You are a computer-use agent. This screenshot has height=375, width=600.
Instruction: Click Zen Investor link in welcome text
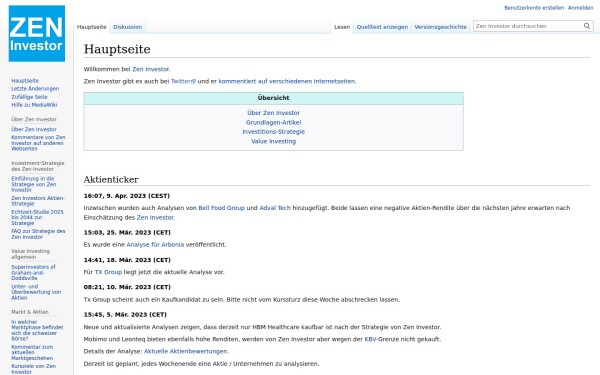pos(150,69)
